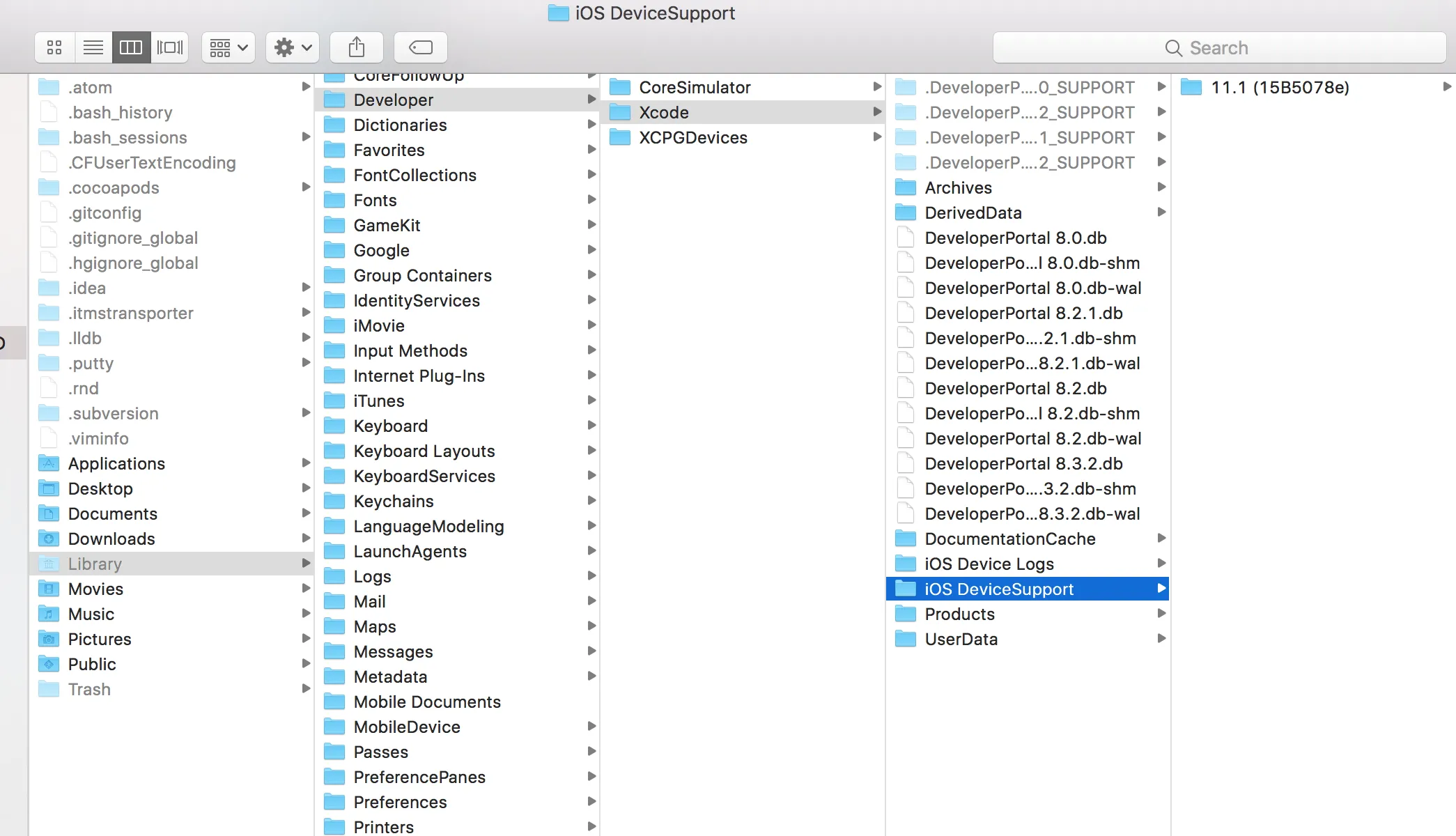
Task: Click the Search field
Action: pyautogui.click(x=1219, y=47)
